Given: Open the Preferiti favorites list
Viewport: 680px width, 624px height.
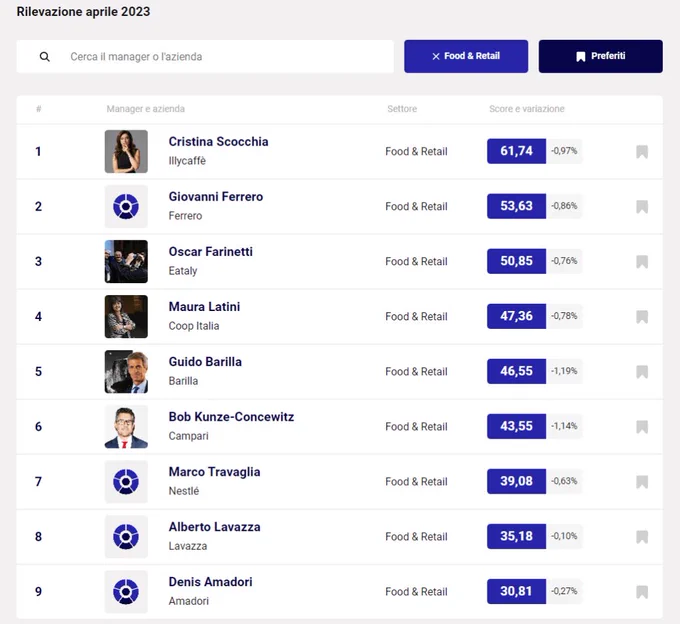Looking at the screenshot, I should (601, 56).
